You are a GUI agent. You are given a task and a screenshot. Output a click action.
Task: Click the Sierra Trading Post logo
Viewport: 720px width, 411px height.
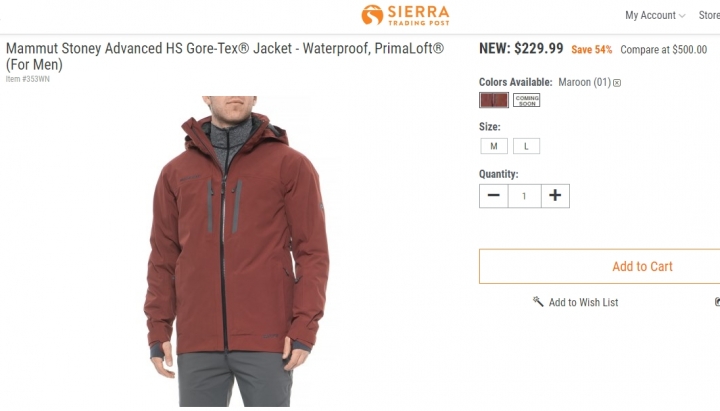[405, 15]
